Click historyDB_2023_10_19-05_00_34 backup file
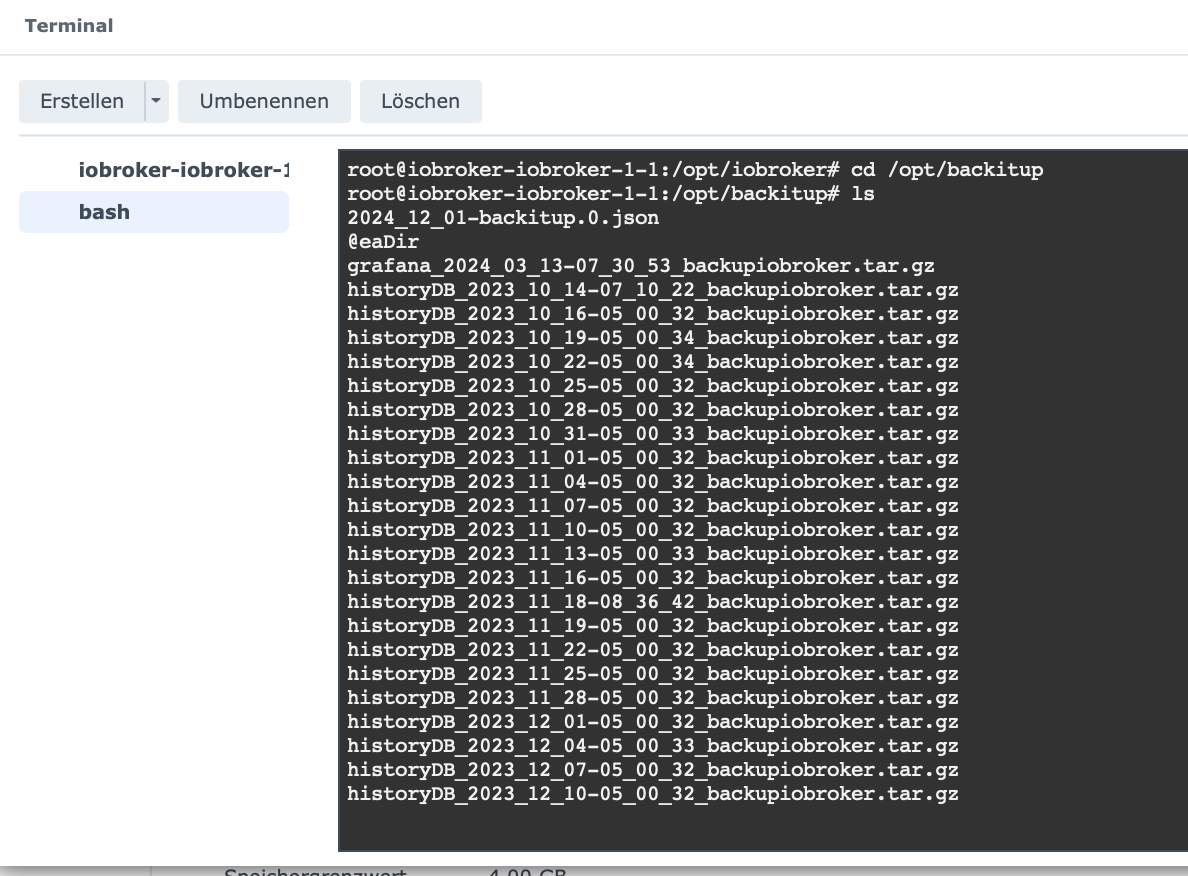1188x876 pixels. coord(652,338)
